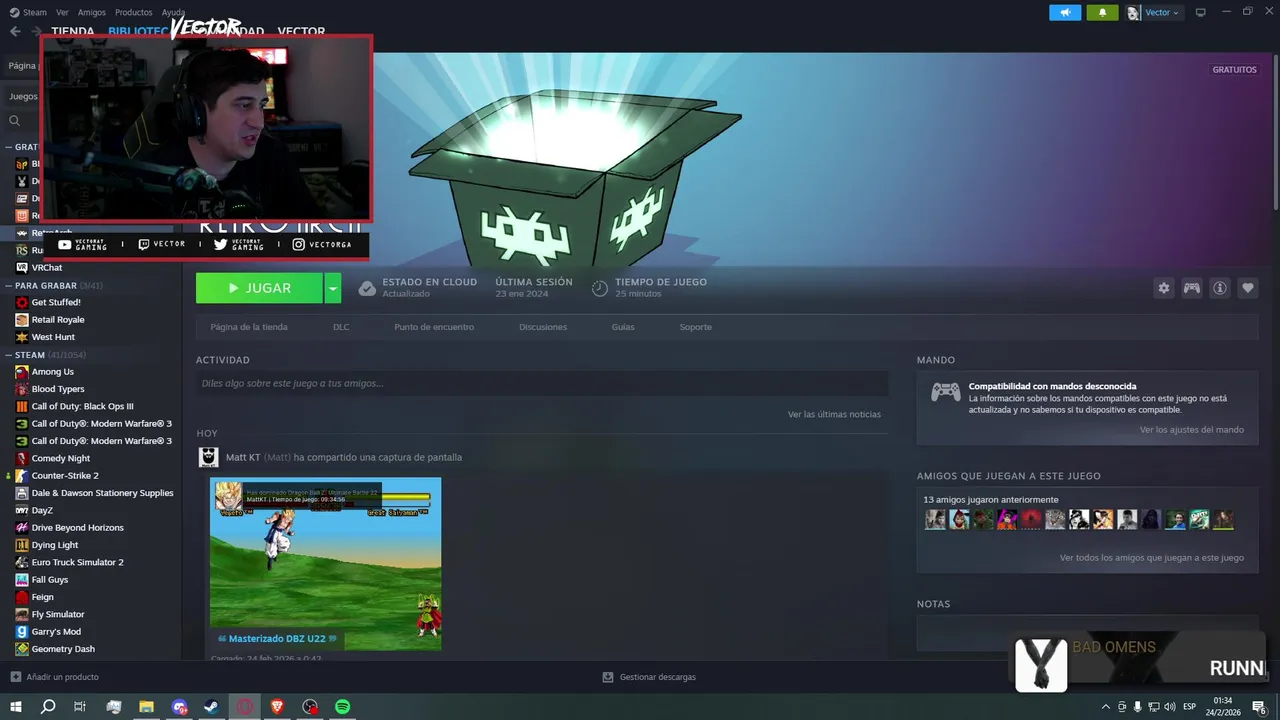Open the Ver menu
This screenshot has width=1280, height=720.
[x=63, y=12]
